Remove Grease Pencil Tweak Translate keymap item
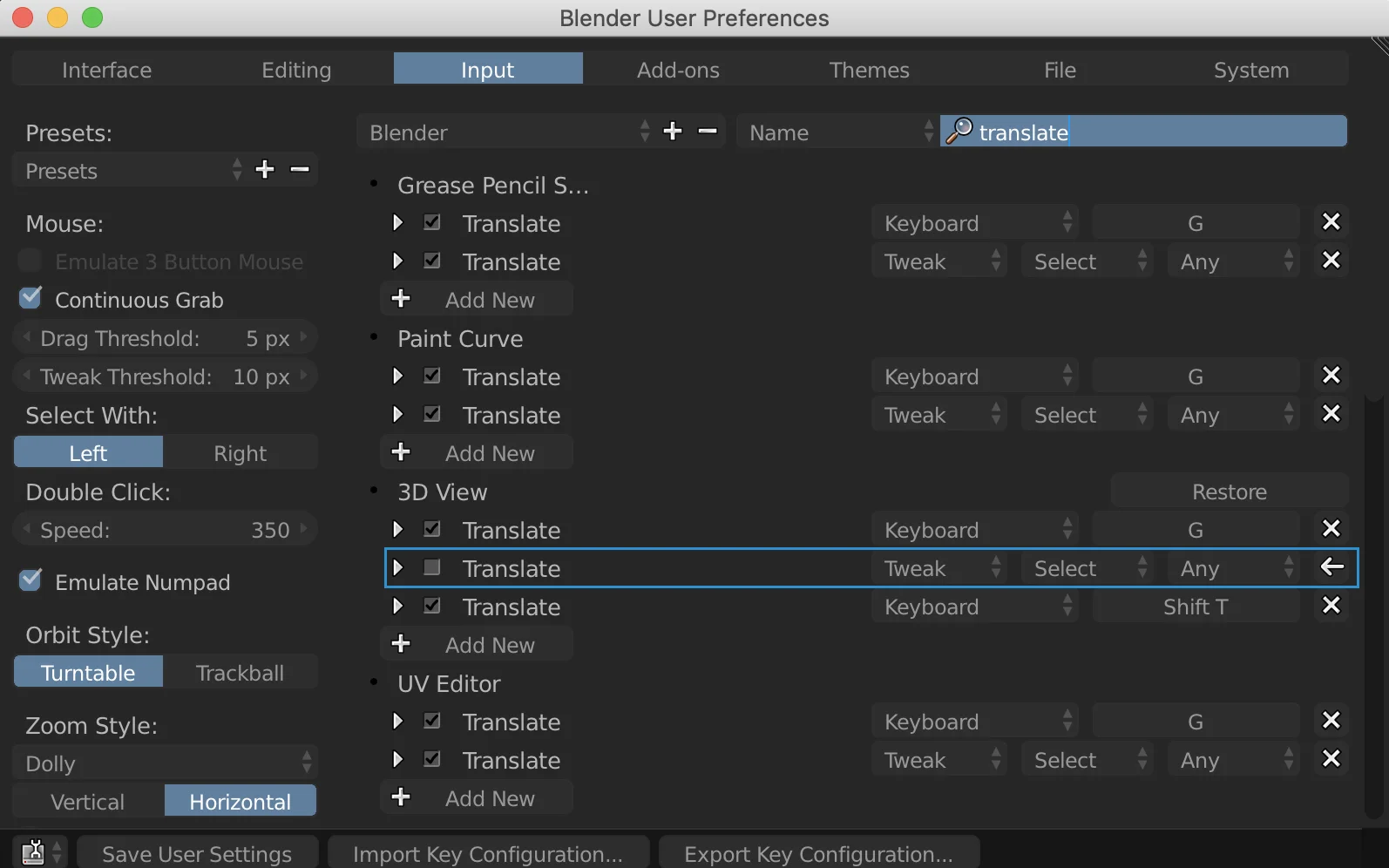Image resolution: width=1389 pixels, height=868 pixels. [1331, 261]
